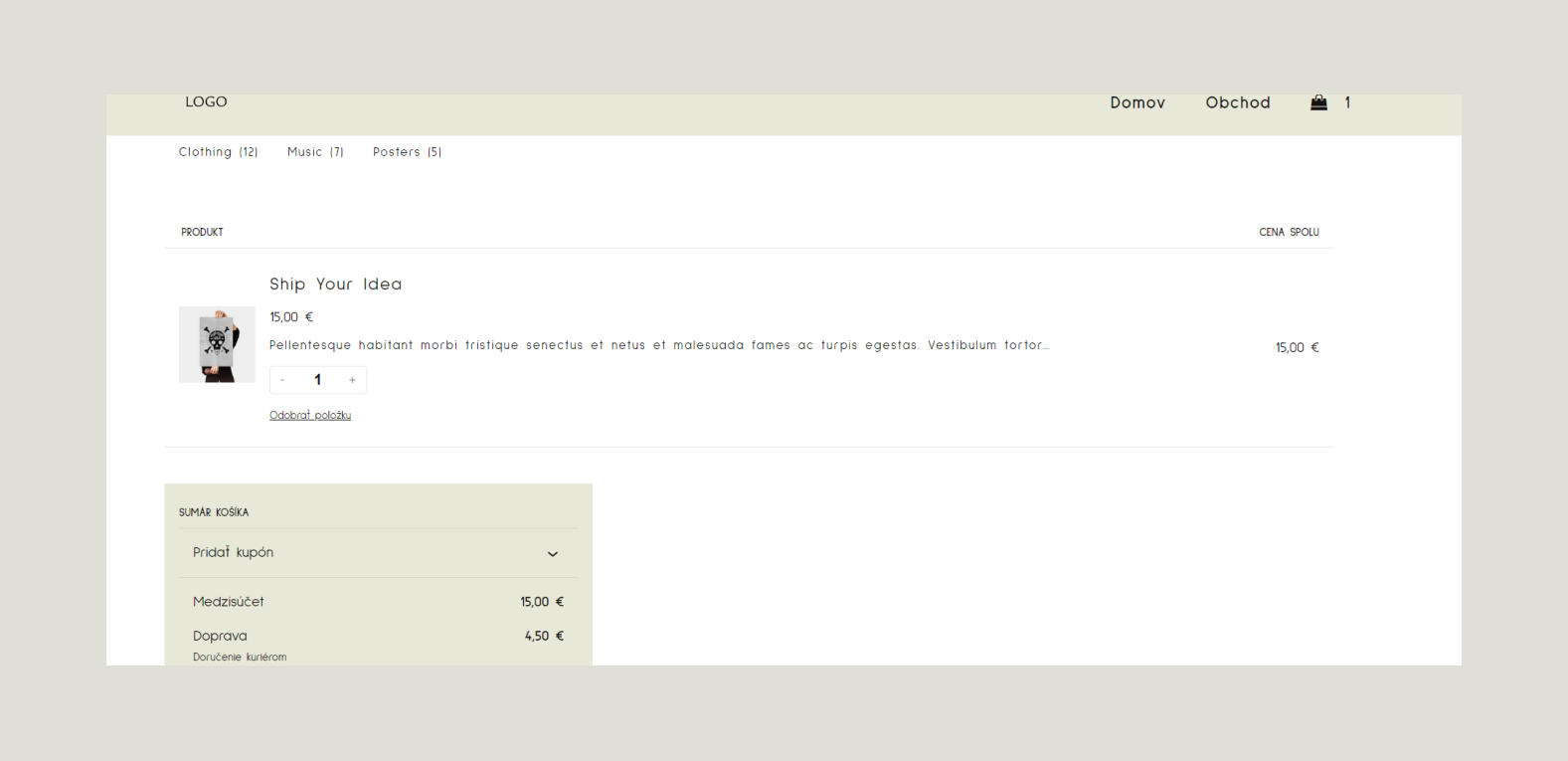
Task: Increase quantity with the plus button
Action: (x=352, y=380)
